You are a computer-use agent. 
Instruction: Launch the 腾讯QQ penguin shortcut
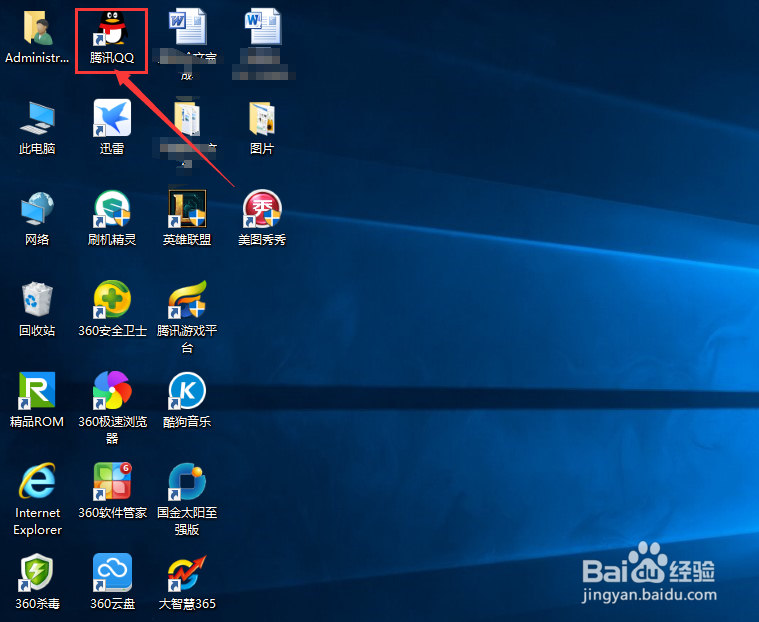(x=111, y=29)
